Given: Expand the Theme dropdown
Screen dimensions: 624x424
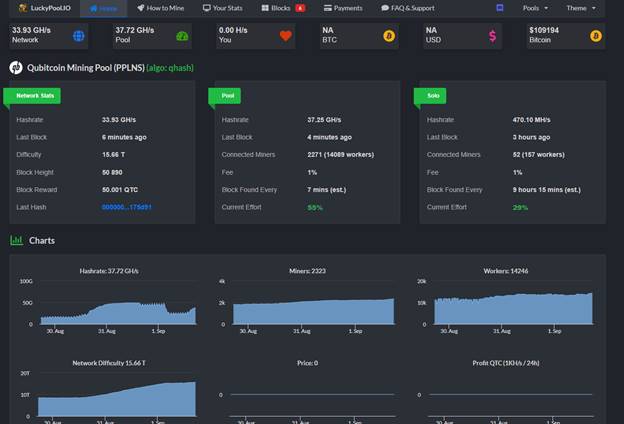Looking at the screenshot, I should pos(581,8).
